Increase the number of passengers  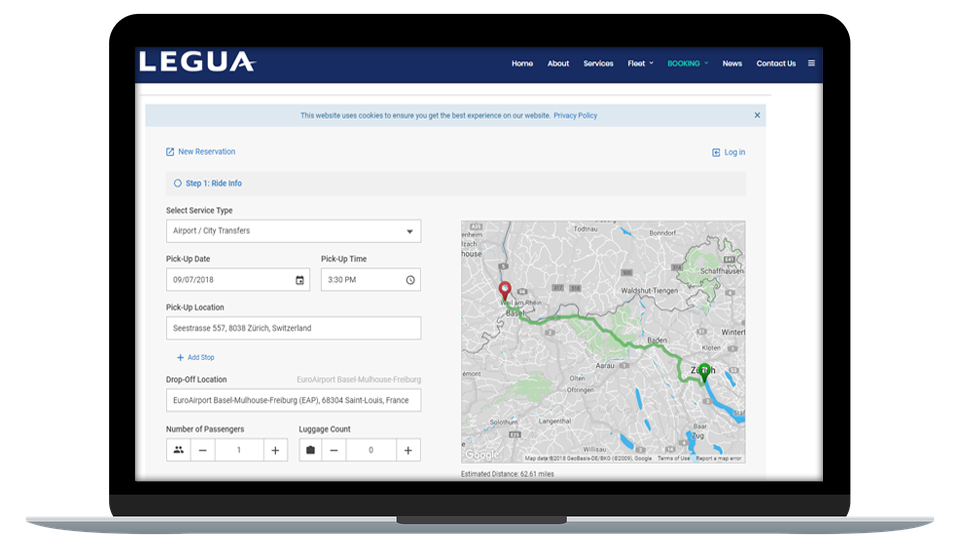276,450
